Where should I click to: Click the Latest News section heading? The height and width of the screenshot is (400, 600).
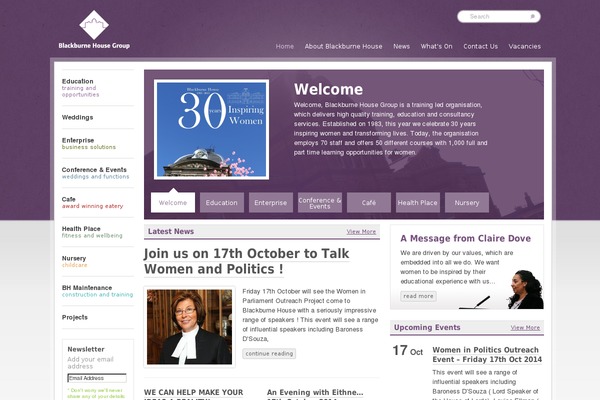pyautogui.click(x=171, y=231)
